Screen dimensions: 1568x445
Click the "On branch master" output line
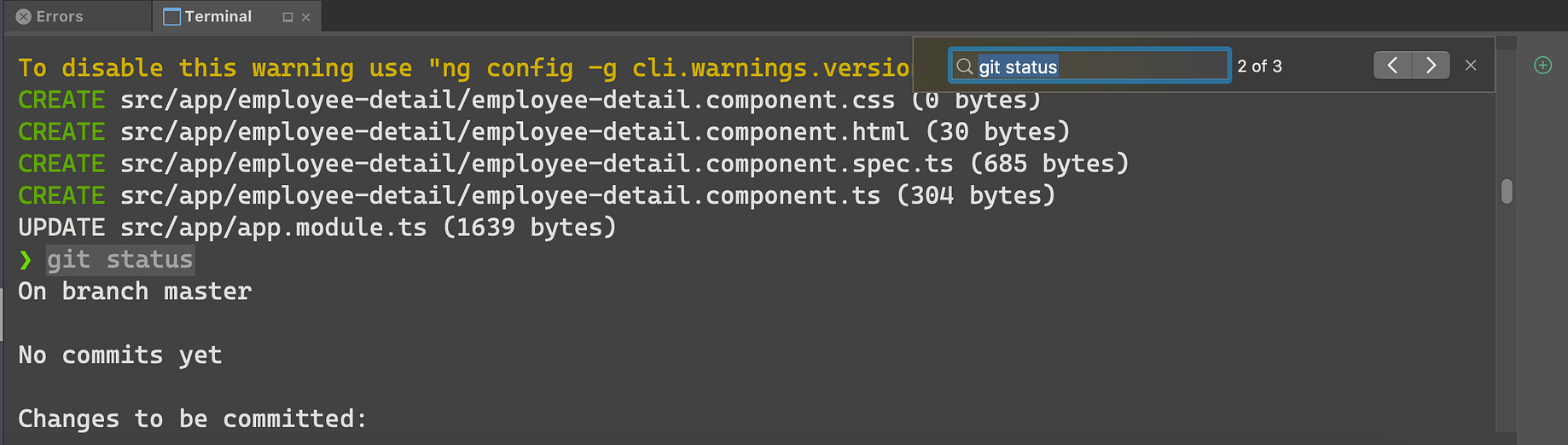(x=135, y=292)
